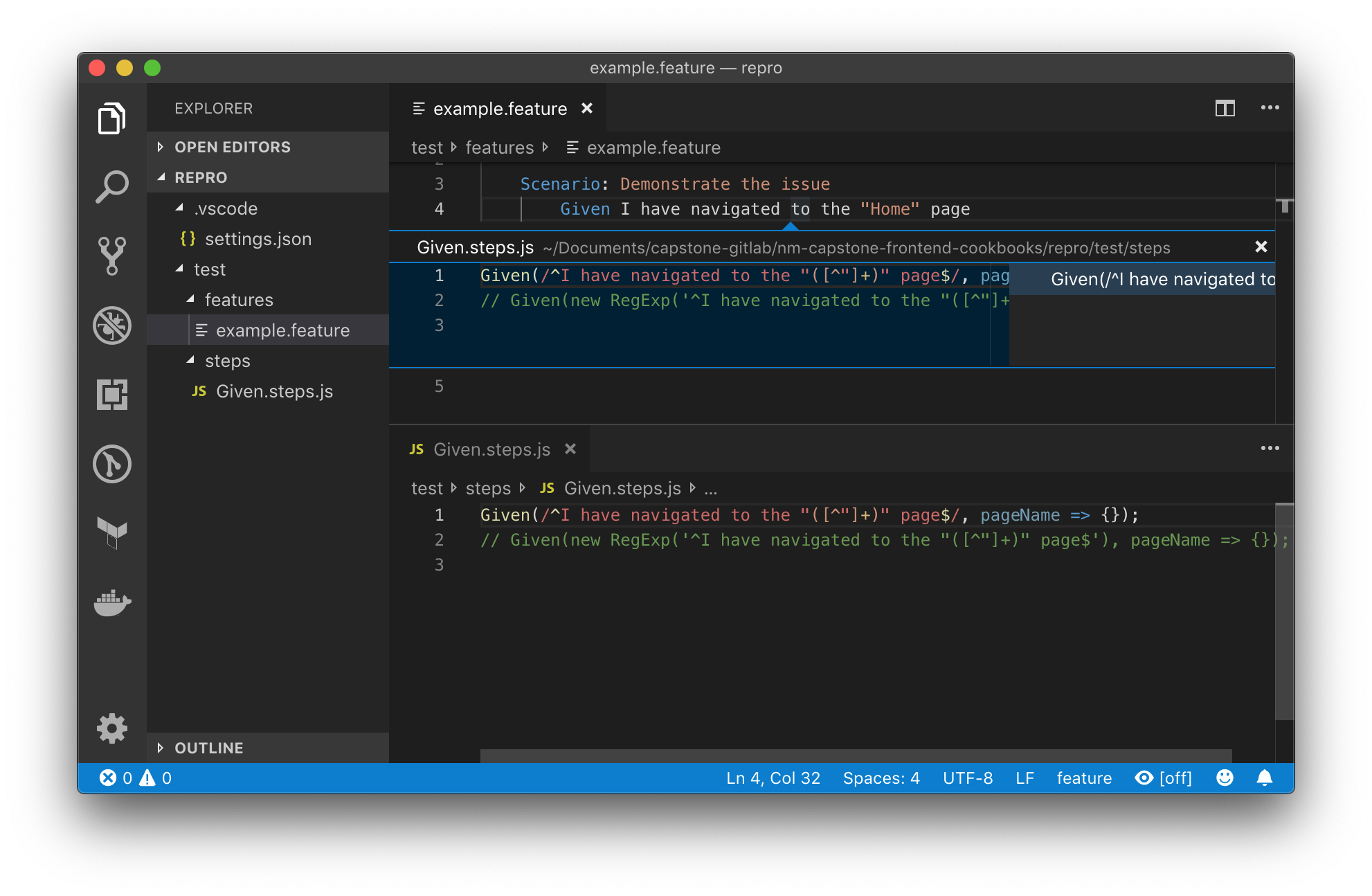Open the Search view in activity bar
The image size is (1372, 896).
pos(112,187)
